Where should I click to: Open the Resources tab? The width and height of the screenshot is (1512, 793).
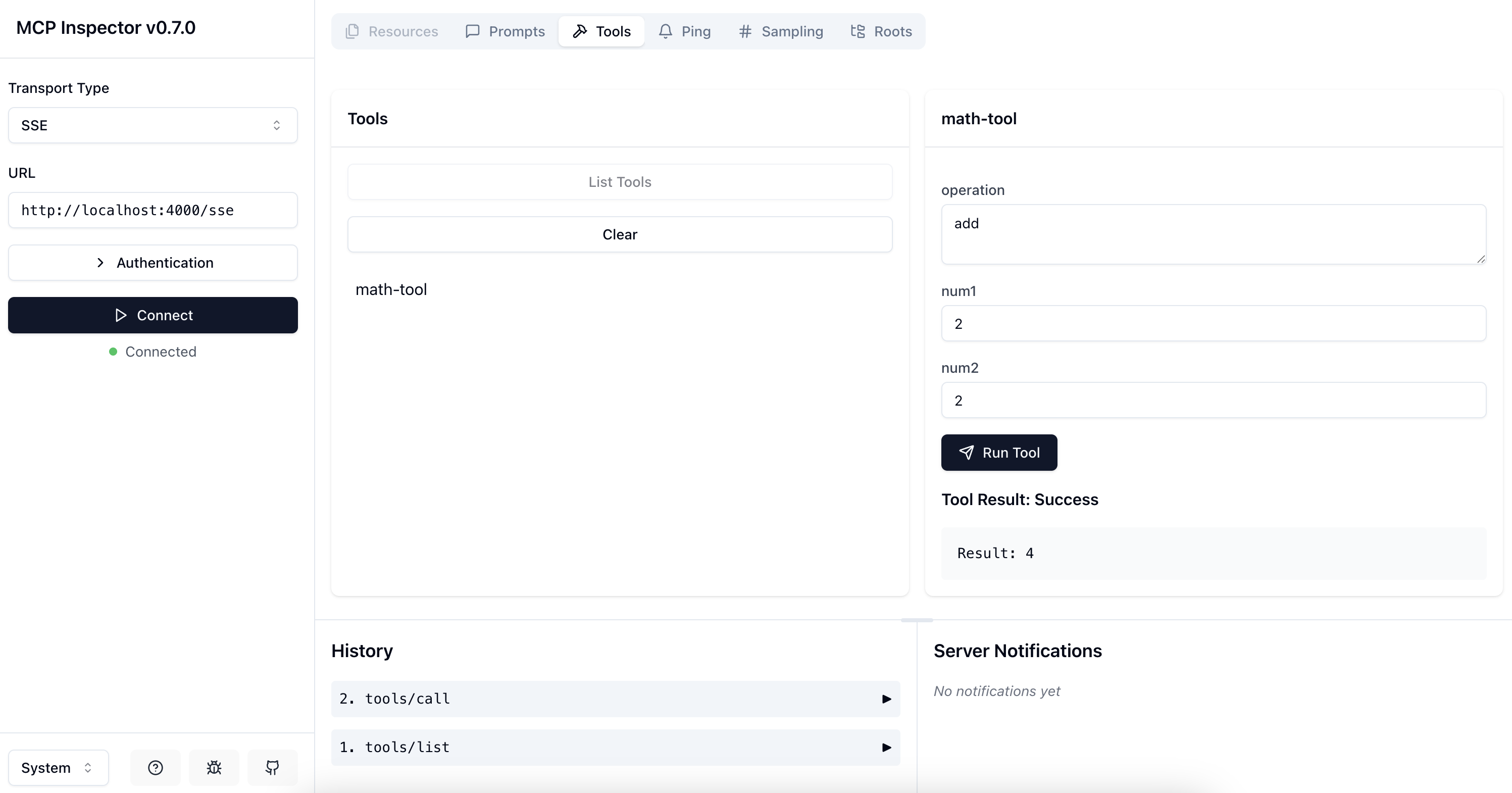392,31
